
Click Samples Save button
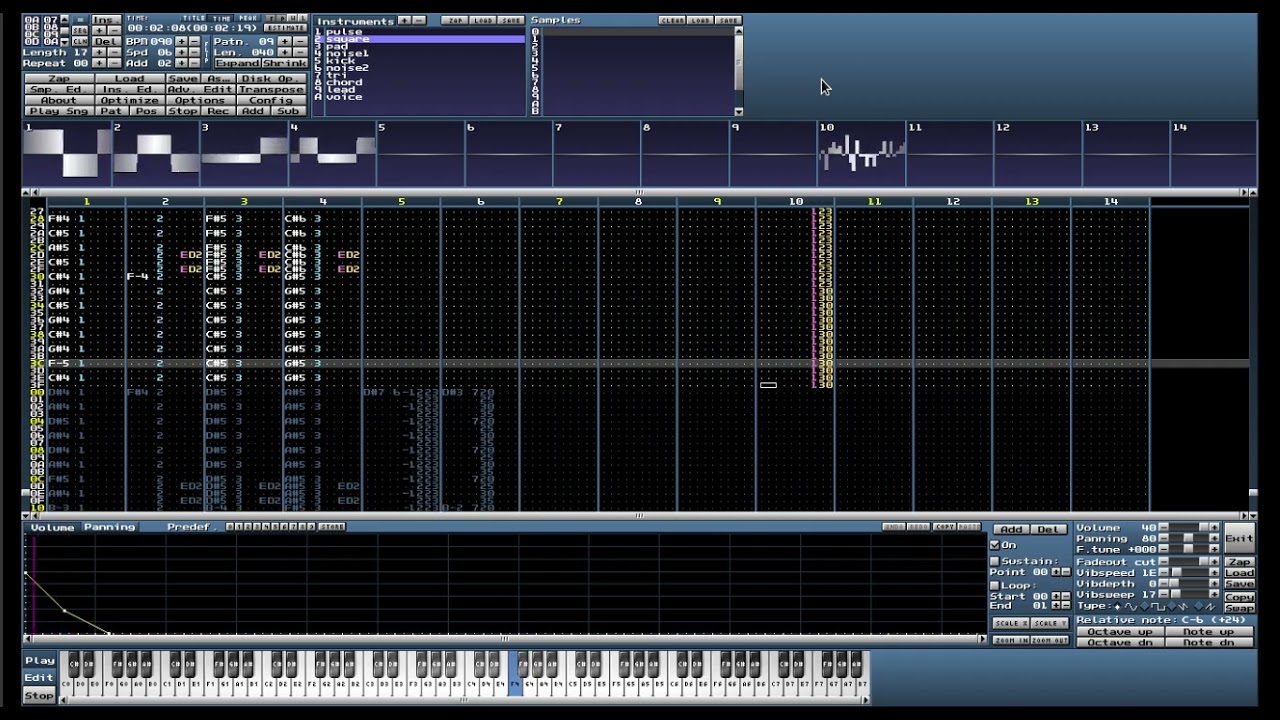pos(728,20)
